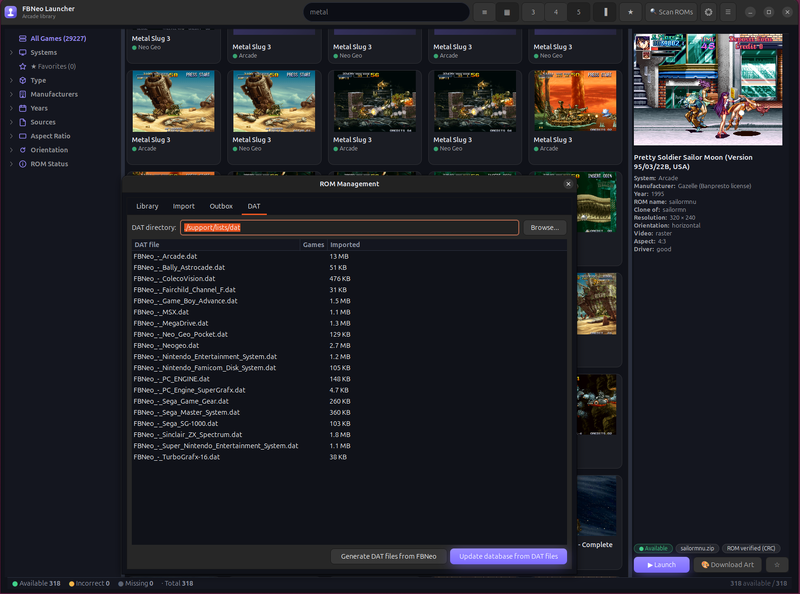
Task: Open the hamburger menu
Action: point(728,12)
